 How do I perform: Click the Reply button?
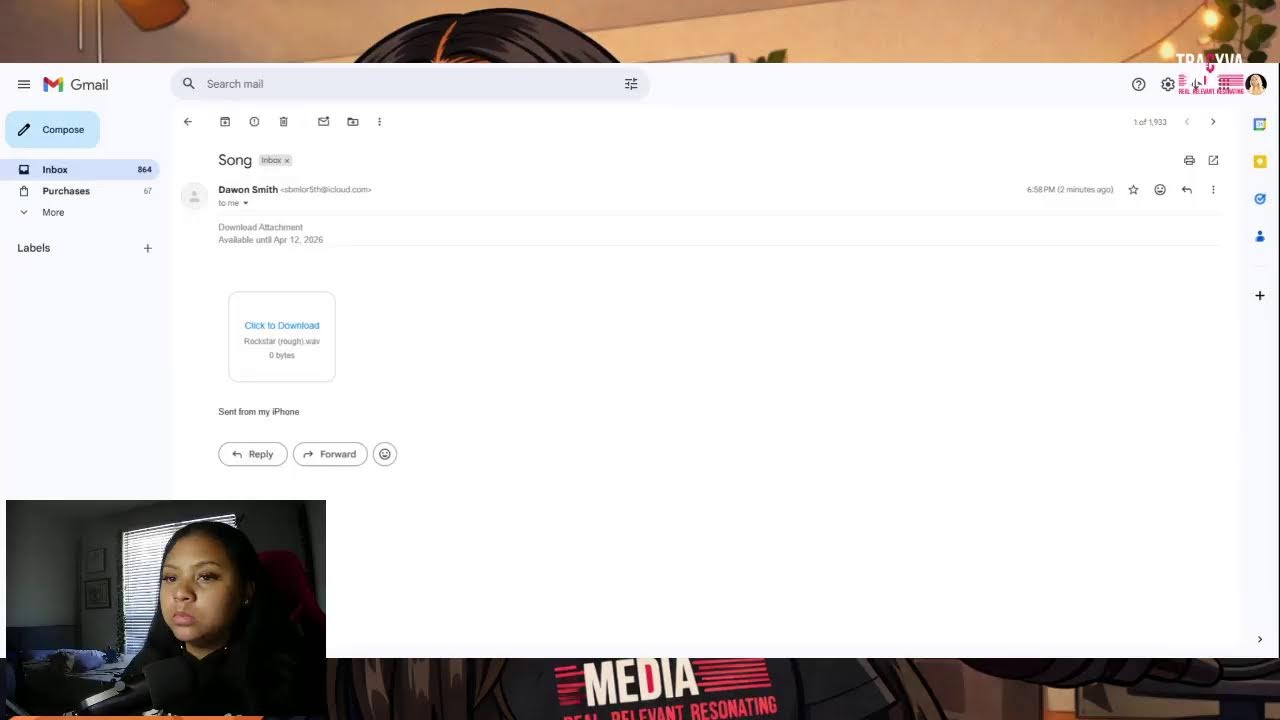click(253, 454)
